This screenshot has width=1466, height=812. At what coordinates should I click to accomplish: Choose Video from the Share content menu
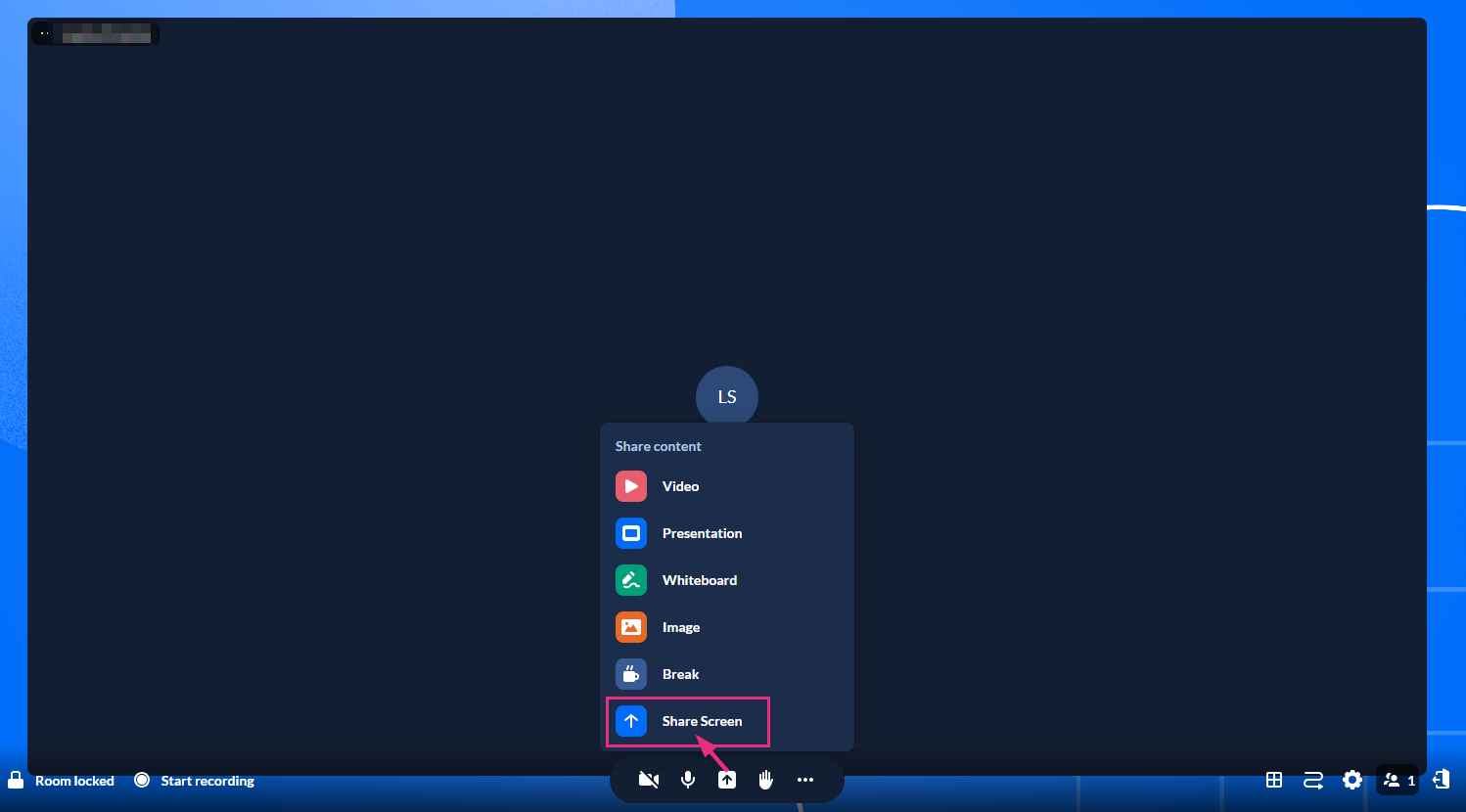tap(727, 486)
